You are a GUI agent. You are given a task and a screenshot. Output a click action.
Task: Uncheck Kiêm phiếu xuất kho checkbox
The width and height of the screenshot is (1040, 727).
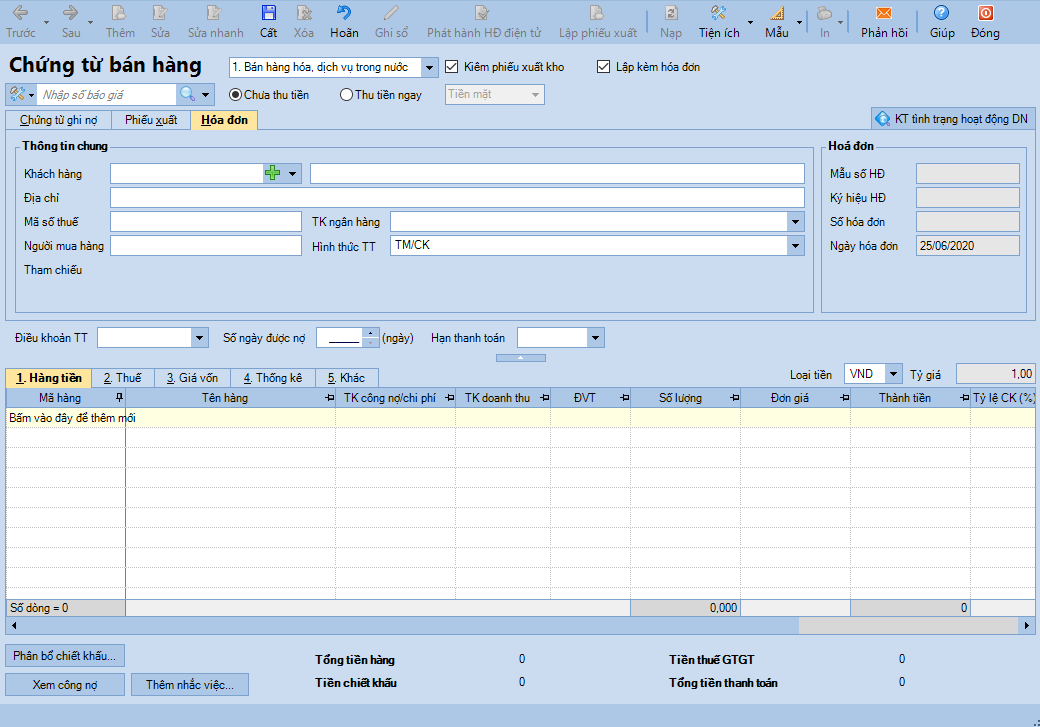pos(452,67)
